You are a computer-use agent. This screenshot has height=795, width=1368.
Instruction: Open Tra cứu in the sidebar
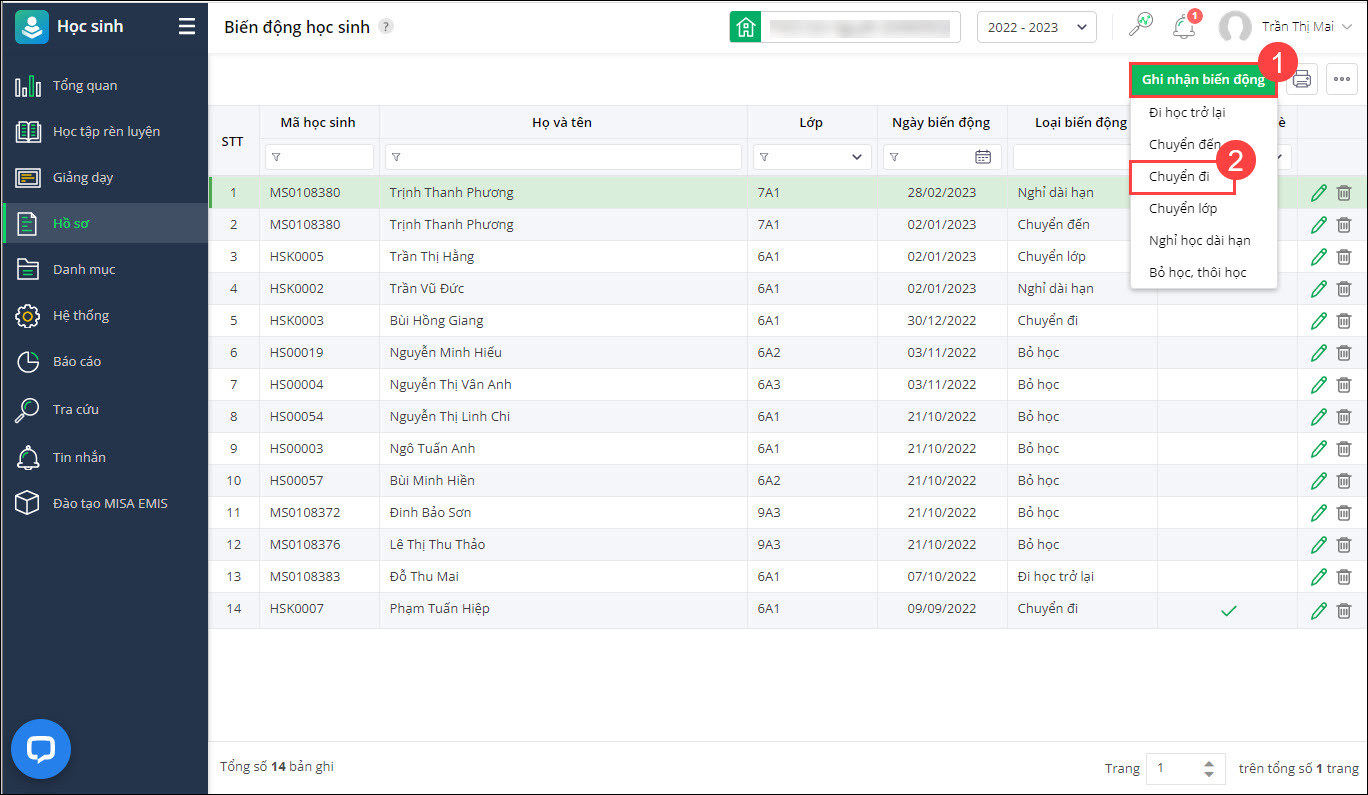click(x=104, y=410)
